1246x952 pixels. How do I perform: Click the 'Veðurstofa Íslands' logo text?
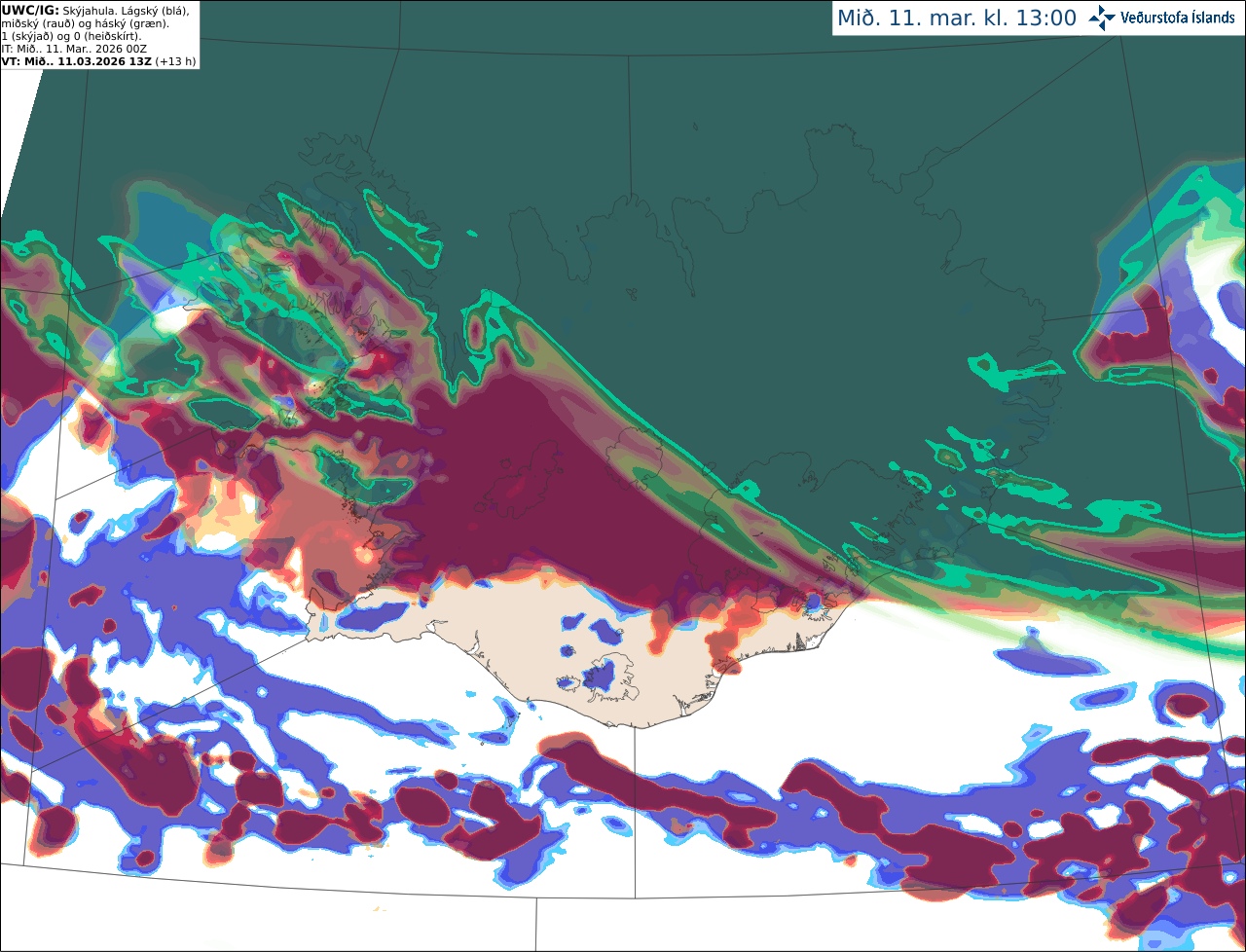pos(1178,18)
